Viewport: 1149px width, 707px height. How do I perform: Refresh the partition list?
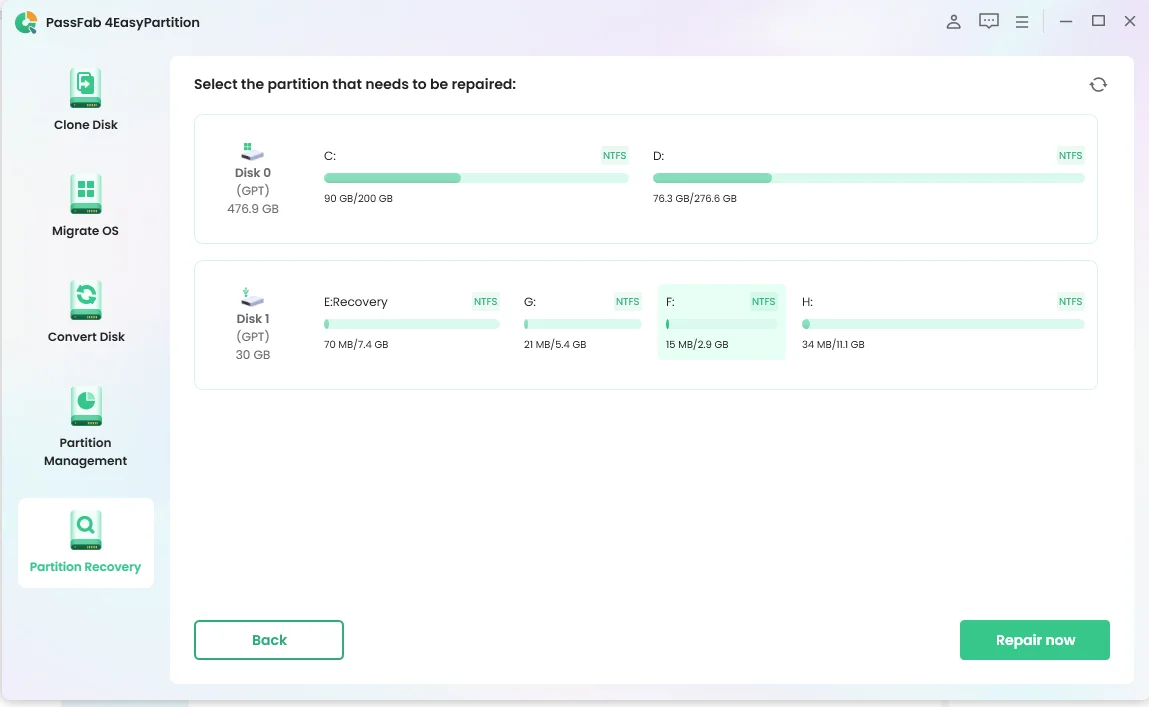pyautogui.click(x=1098, y=85)
